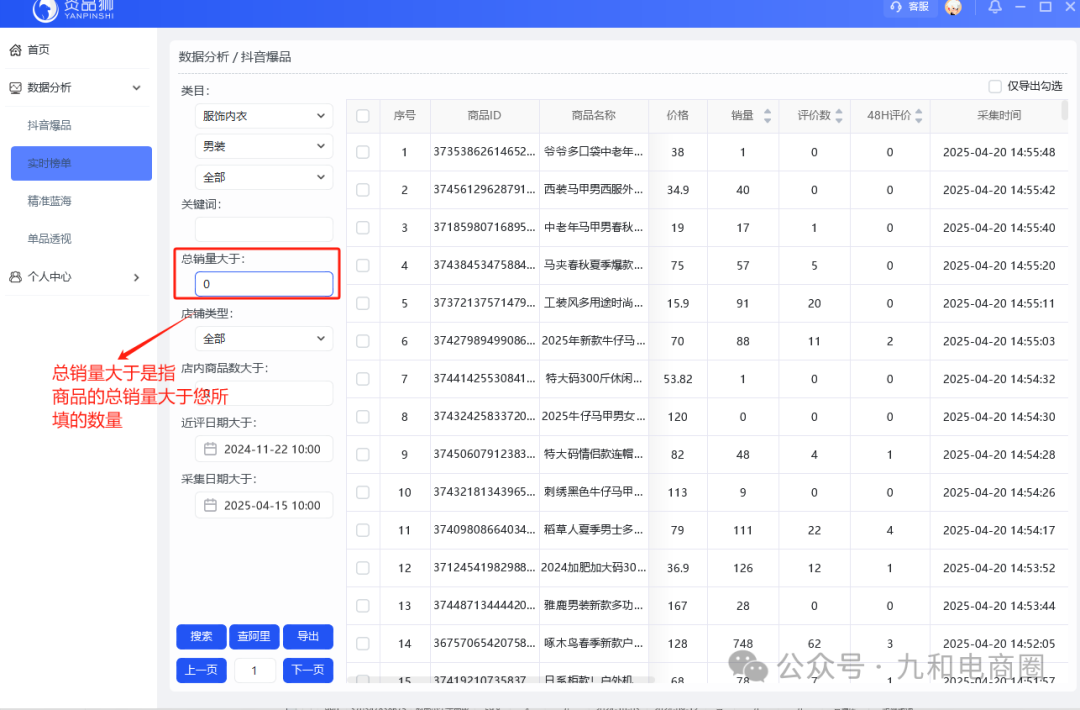This screenshot has height=710, width=1080.
Task: Open the 店铺类型 全部 dropdown
Action: click(263, 338)
